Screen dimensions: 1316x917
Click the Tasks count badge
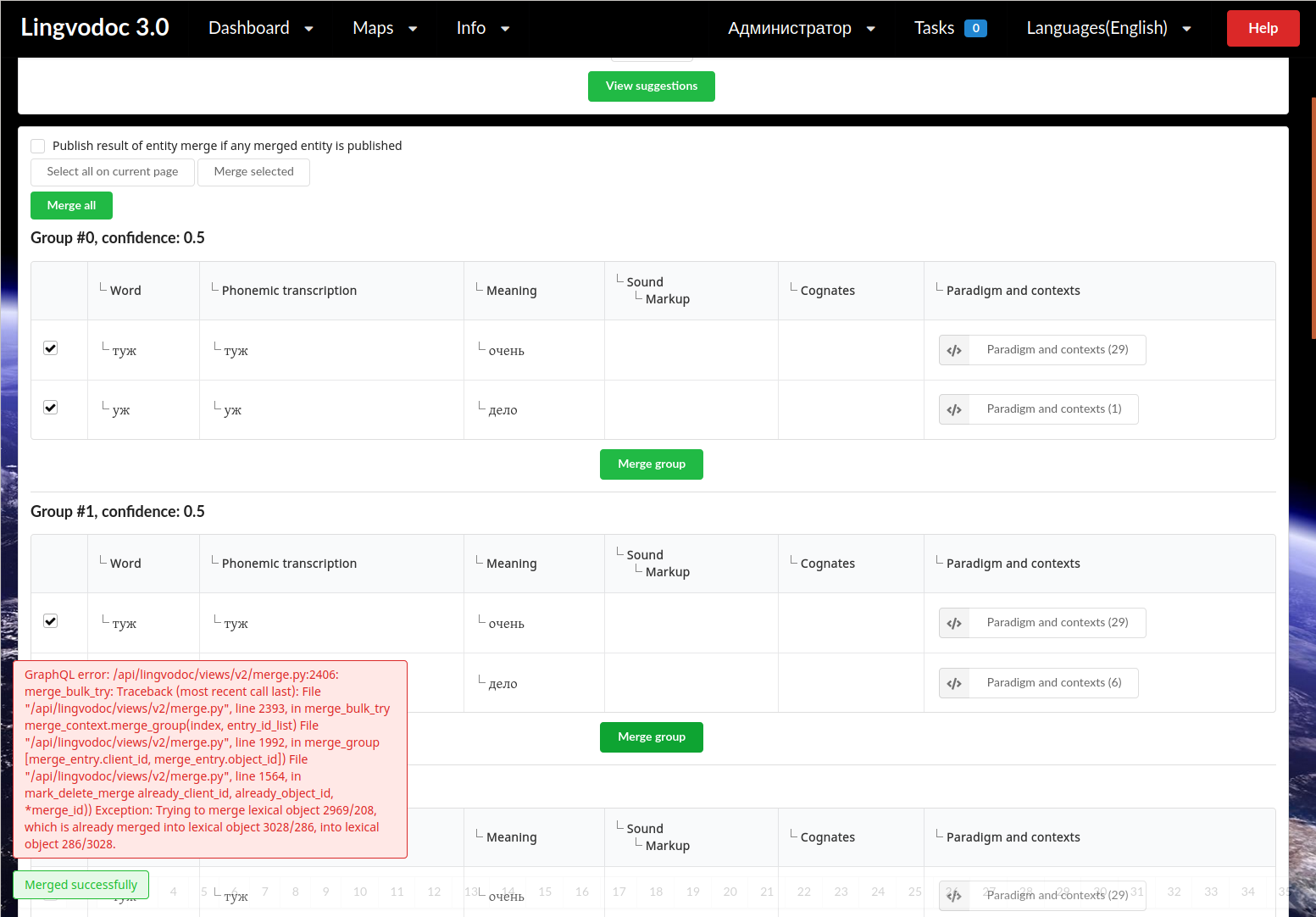[x=975, y=29]
